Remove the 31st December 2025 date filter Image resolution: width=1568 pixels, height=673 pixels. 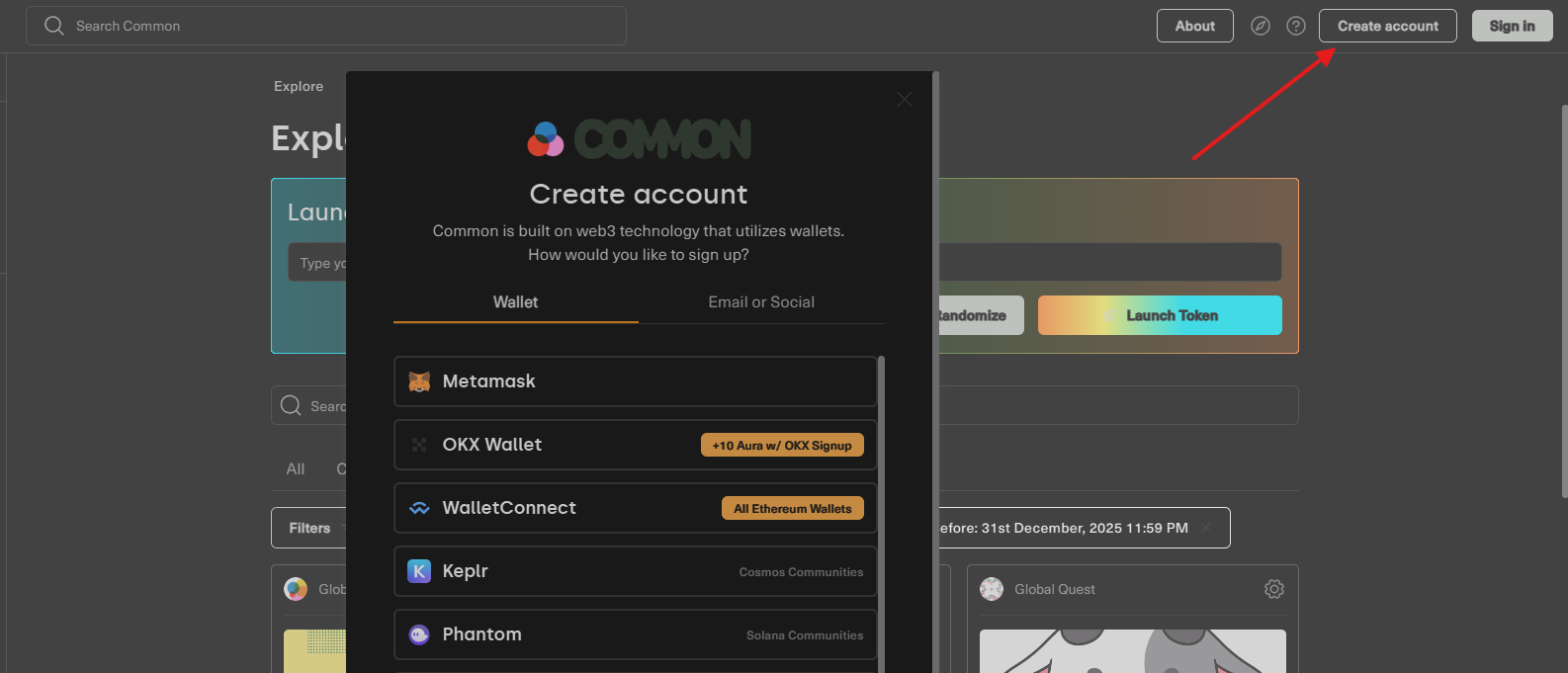tap(1206, 528)
